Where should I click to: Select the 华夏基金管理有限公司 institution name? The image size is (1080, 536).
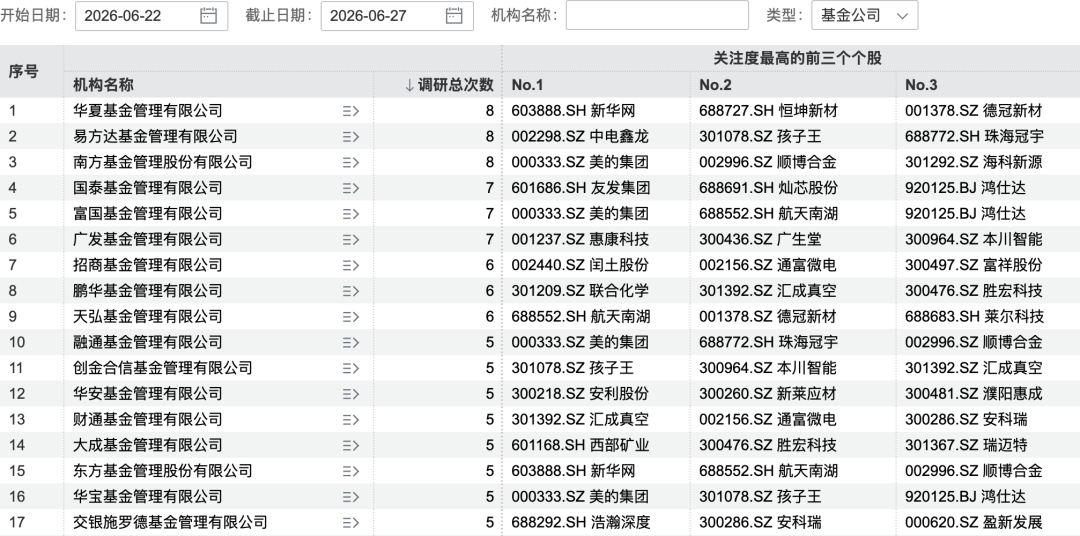147,111
